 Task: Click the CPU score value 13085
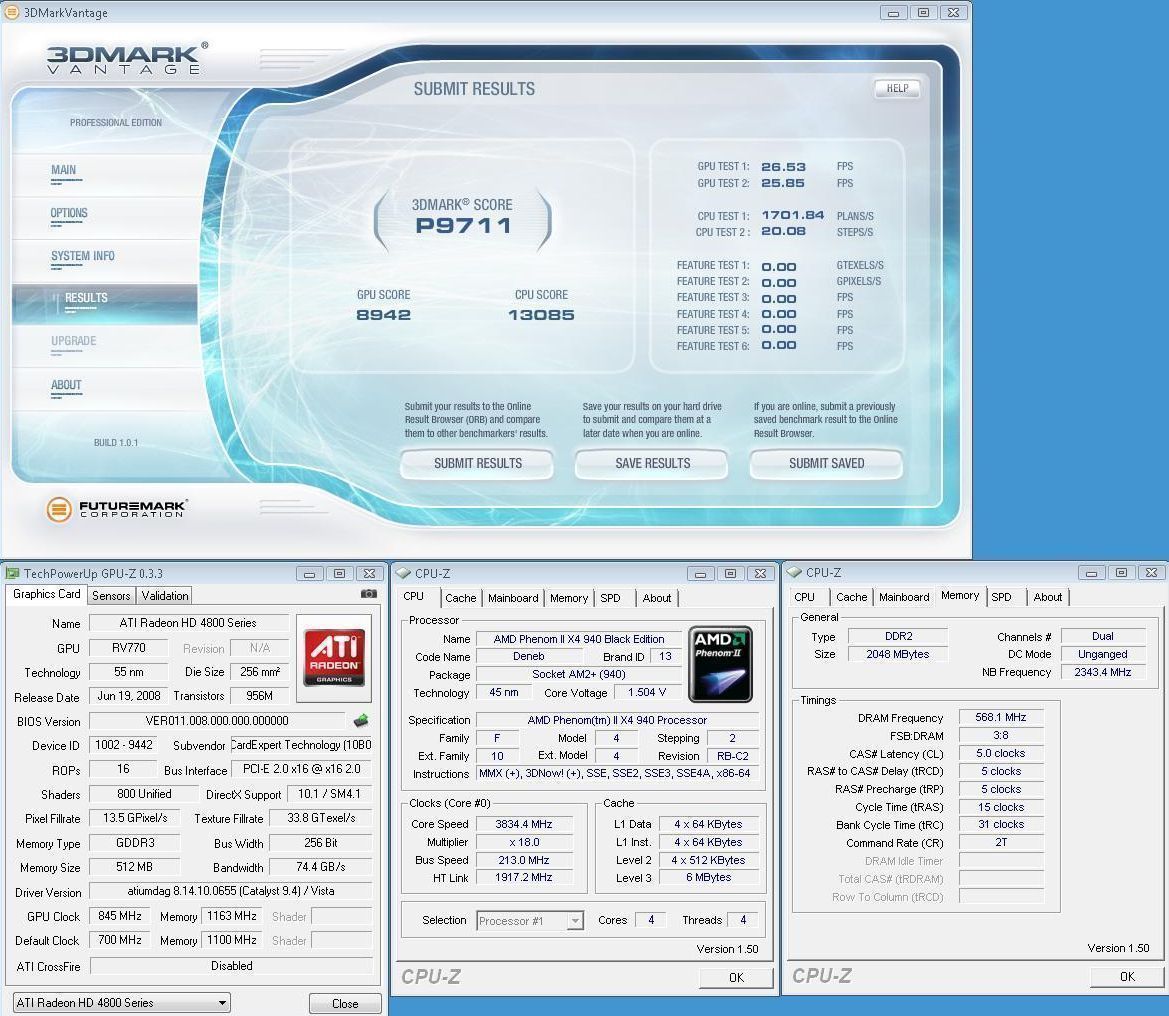(541, 315)
